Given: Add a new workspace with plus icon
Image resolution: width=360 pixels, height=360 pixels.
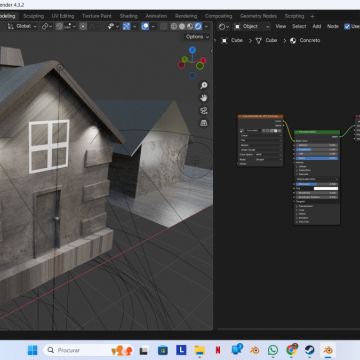Looking at the screenshot, I should point(312,16).
